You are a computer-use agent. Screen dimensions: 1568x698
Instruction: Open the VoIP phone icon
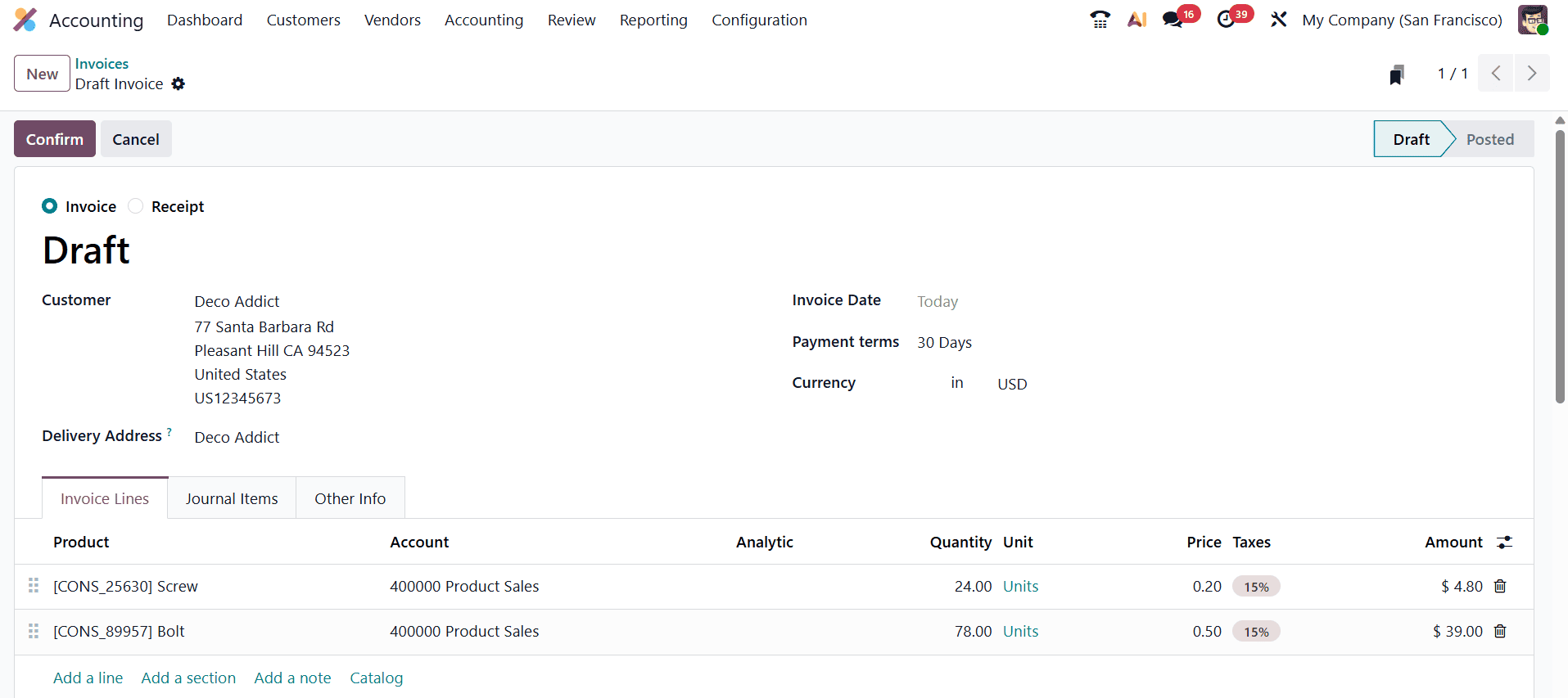[1100, 20]
